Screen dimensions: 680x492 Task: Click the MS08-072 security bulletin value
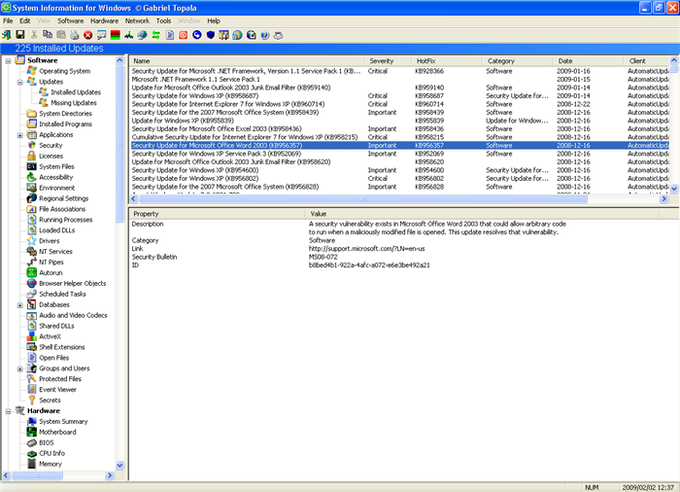323,257
